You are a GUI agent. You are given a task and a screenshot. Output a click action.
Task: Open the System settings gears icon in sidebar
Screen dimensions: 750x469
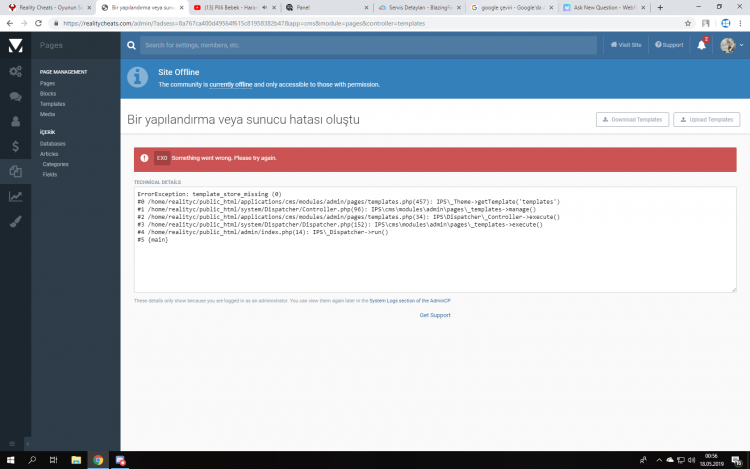coord(15,71)
